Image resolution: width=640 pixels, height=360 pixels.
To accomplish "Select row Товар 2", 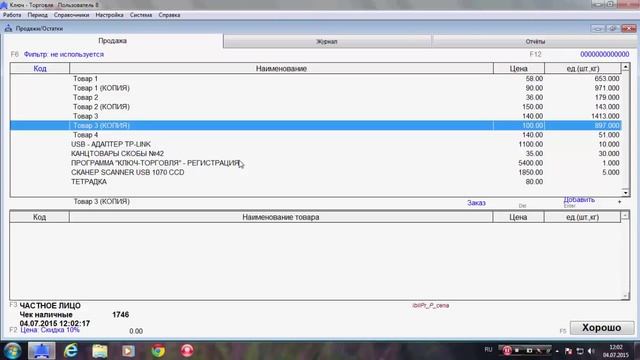I will tap(316, 97).
